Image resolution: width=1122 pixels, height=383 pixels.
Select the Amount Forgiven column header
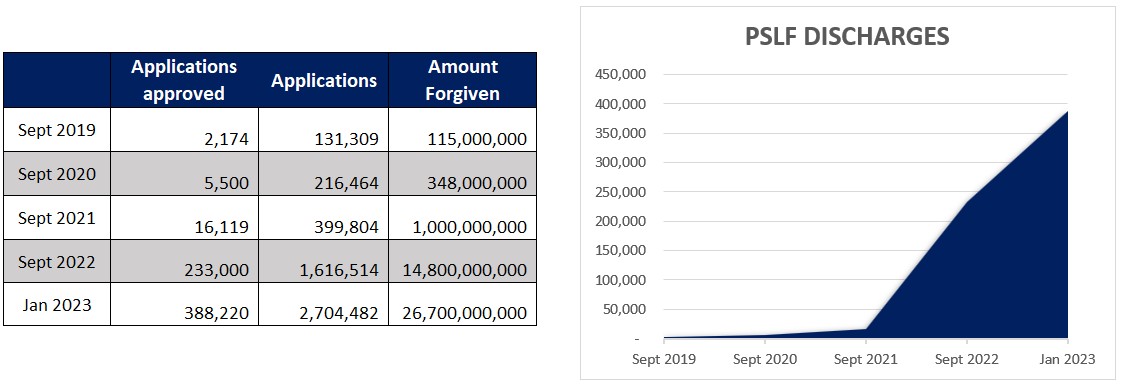click(x=463, y=80)
